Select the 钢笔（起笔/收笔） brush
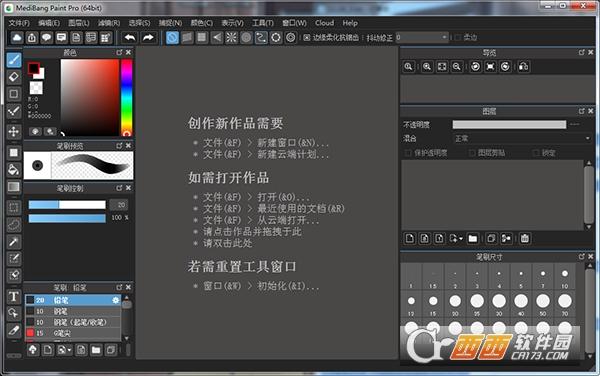 pos(73,322)
